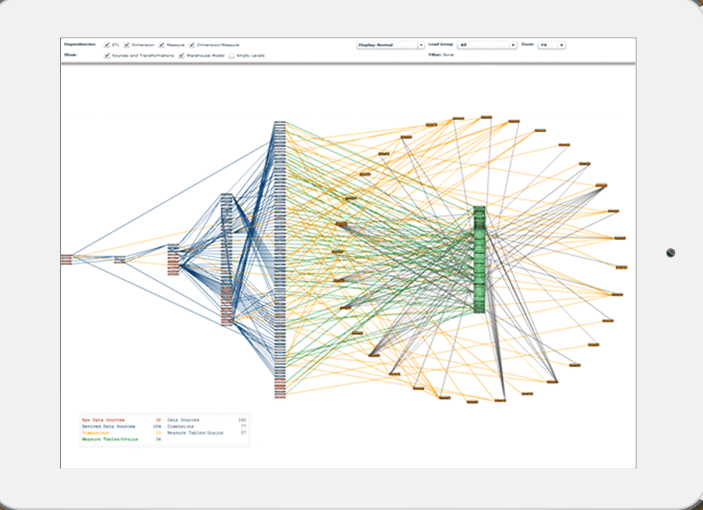703x510 pixels.
Task: Open the Display: Normal dropdown
Action: (390, 45)
